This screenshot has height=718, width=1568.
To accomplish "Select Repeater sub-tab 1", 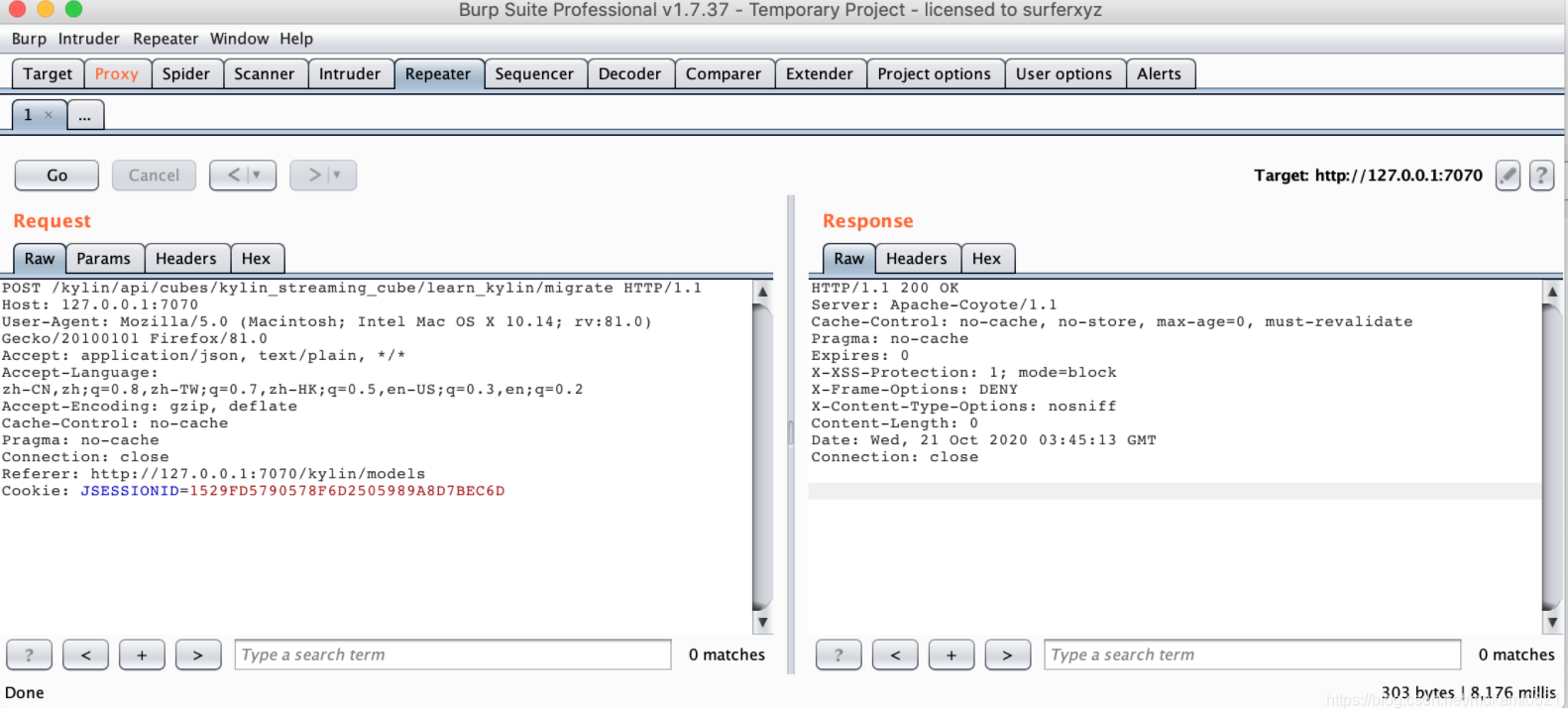I will tap(28, 115).
